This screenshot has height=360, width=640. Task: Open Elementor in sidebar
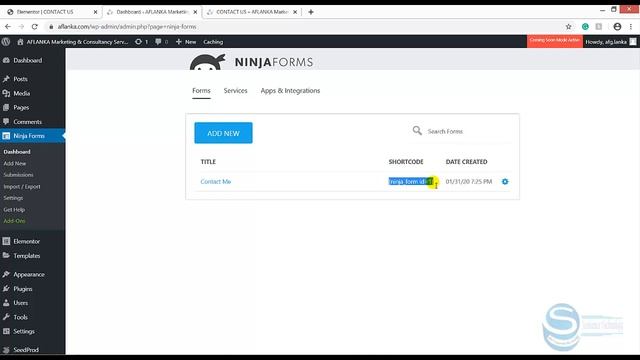point(27,241)
